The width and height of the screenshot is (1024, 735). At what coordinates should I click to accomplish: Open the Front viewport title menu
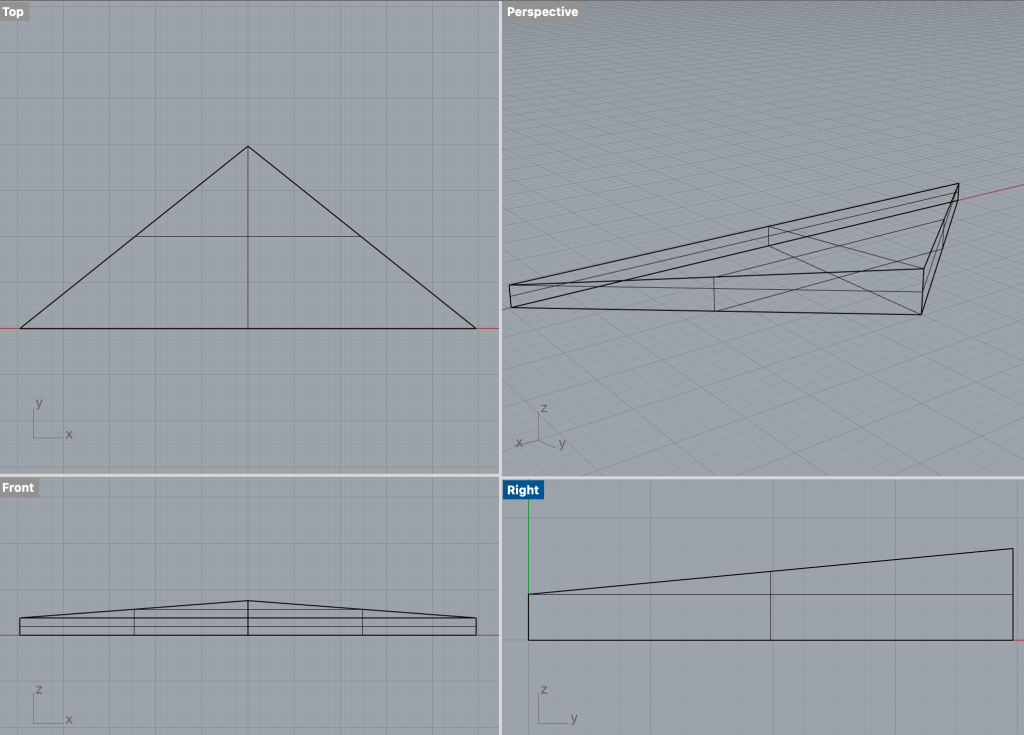[x=19, y=488]
